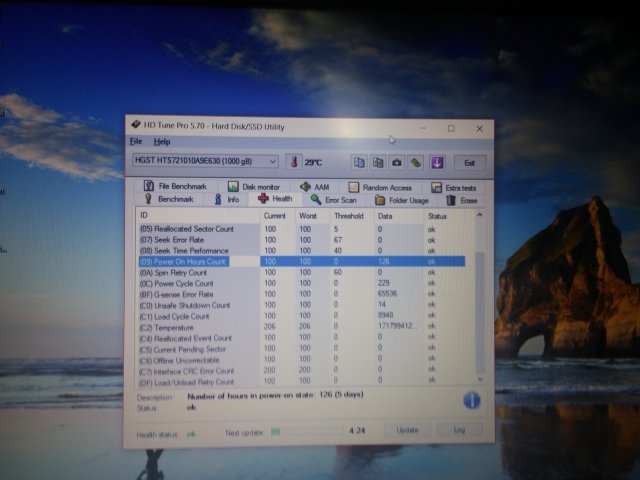Click the camera save screenshot icon

click(396, 162)
